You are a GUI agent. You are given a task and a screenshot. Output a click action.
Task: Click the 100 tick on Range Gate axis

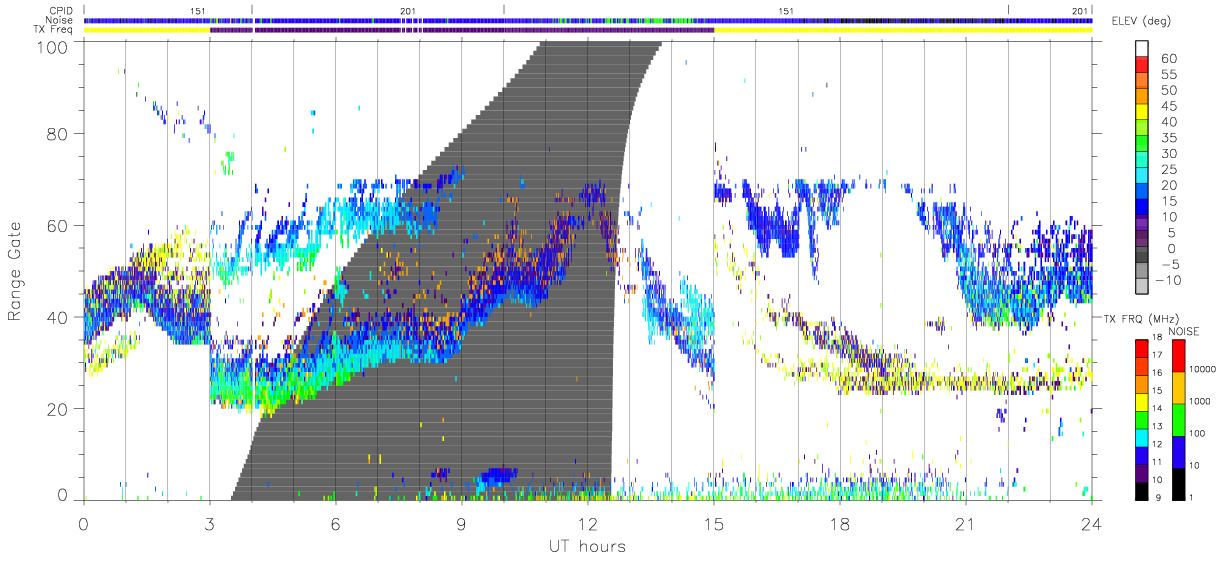pyautogui.click(x=51, y=47)
